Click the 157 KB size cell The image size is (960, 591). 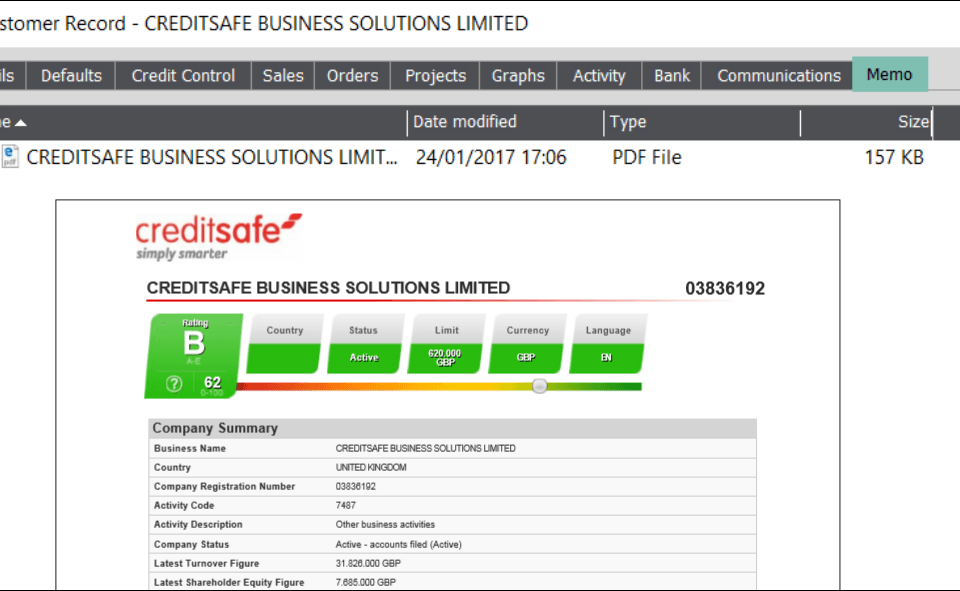point(894,157)
